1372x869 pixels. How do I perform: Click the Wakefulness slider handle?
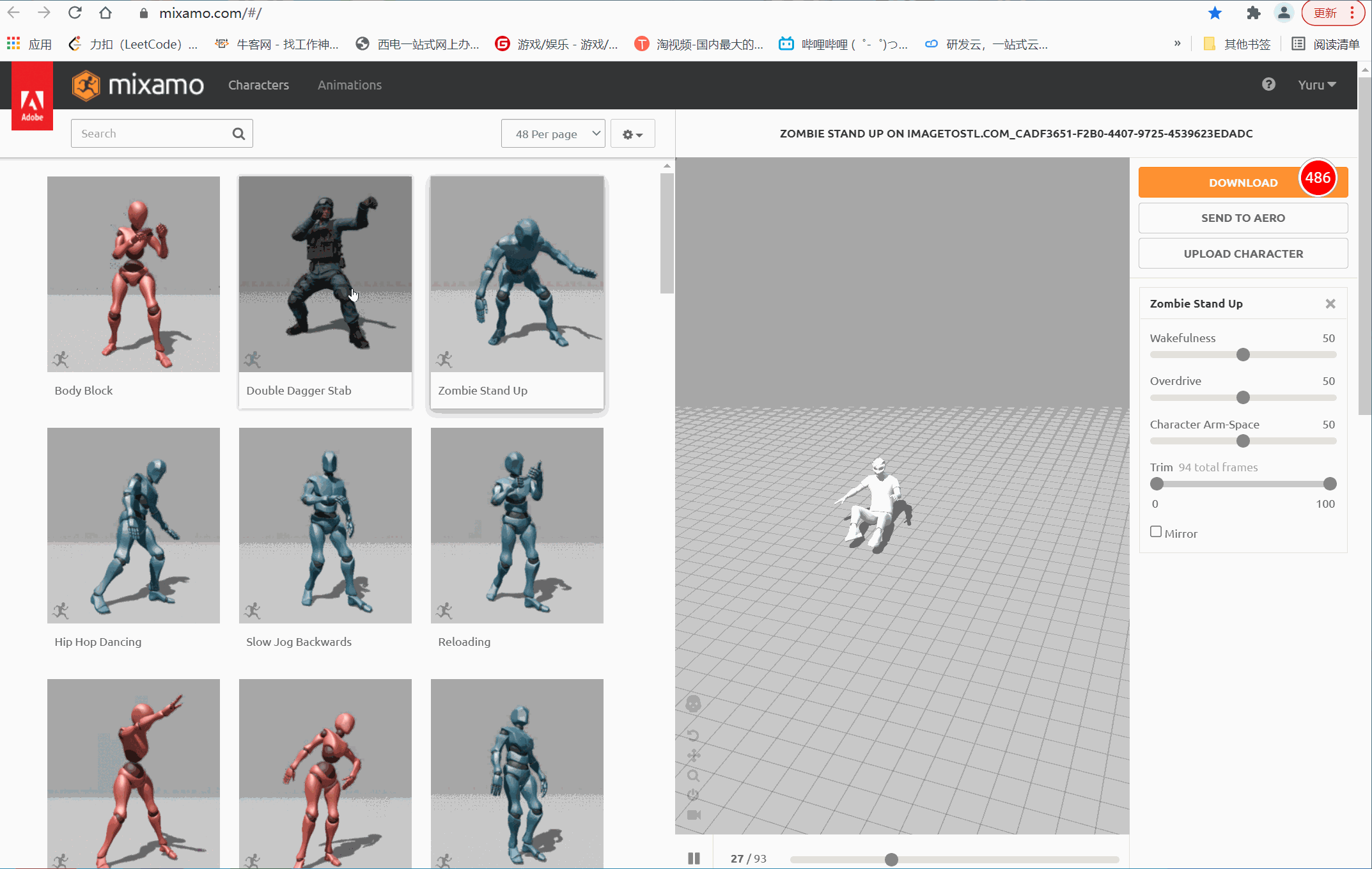(x=1242, y=355)
